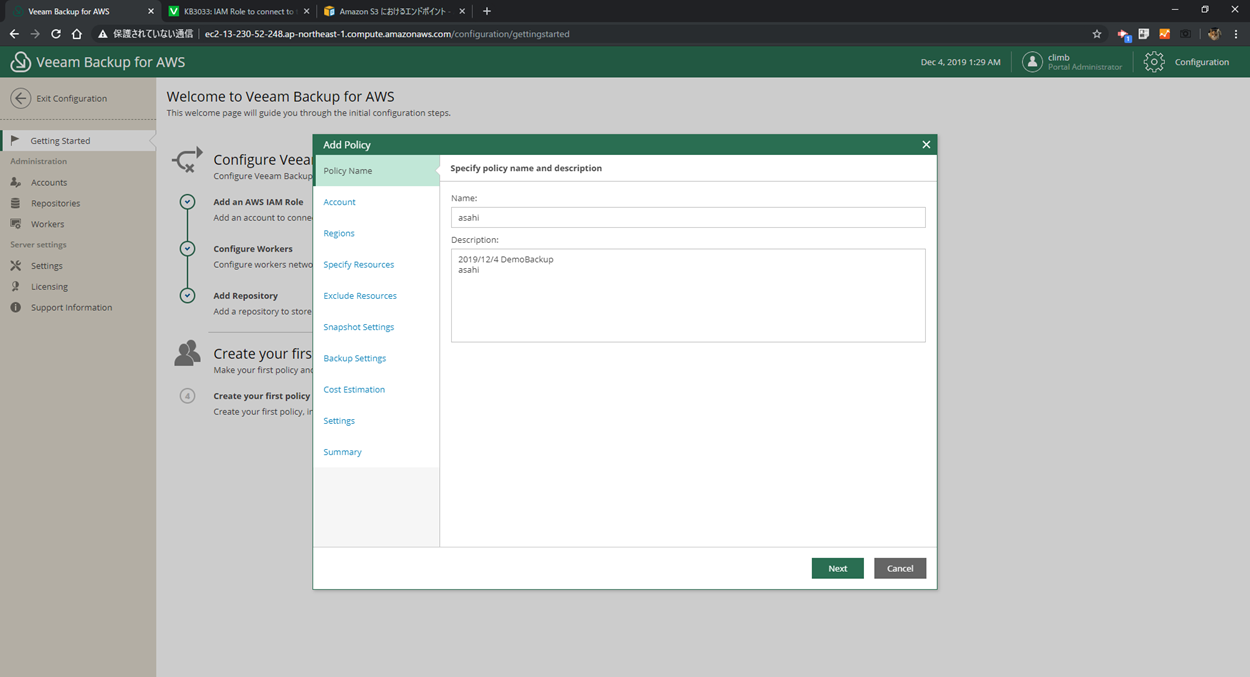Viewport: 1250px width, 677px height.
Task: Open Licensing in the sidebar
Action: coord(49,287)
